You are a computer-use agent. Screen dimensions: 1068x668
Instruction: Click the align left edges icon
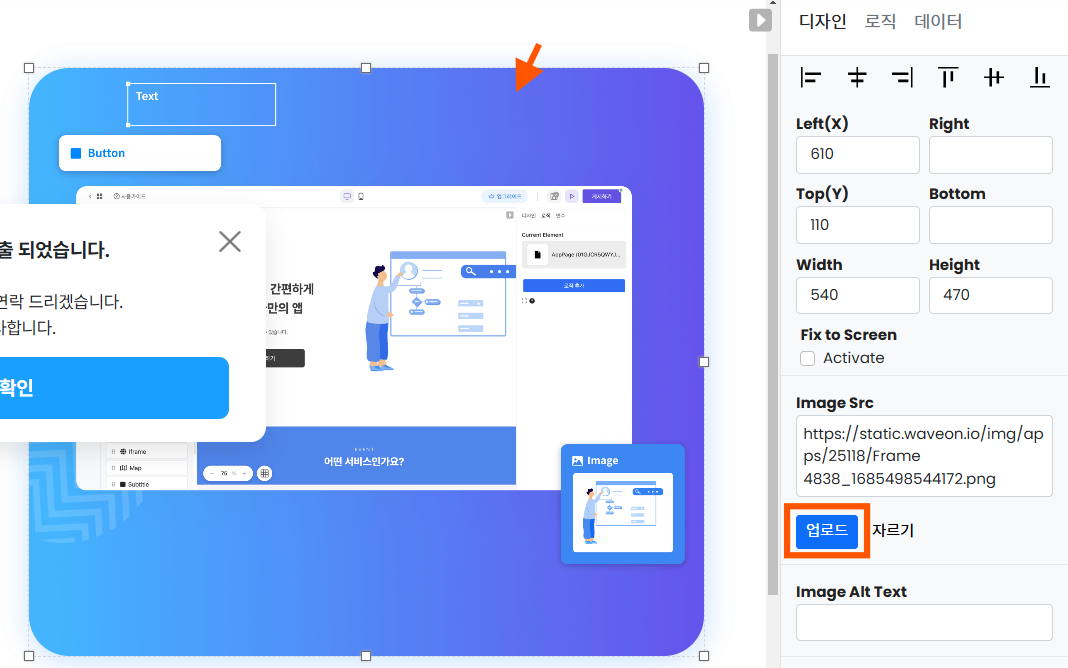811,77
